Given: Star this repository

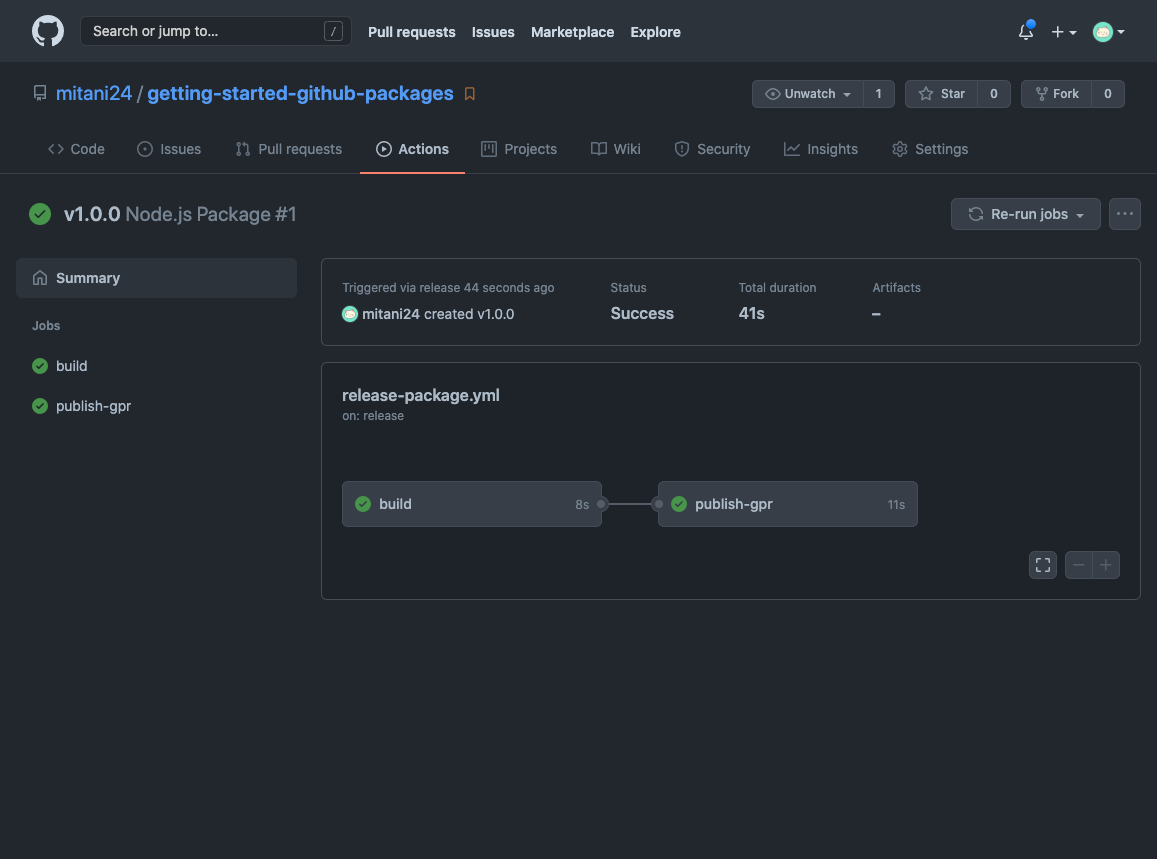Looking at the screenshot, I should [942, 94].
